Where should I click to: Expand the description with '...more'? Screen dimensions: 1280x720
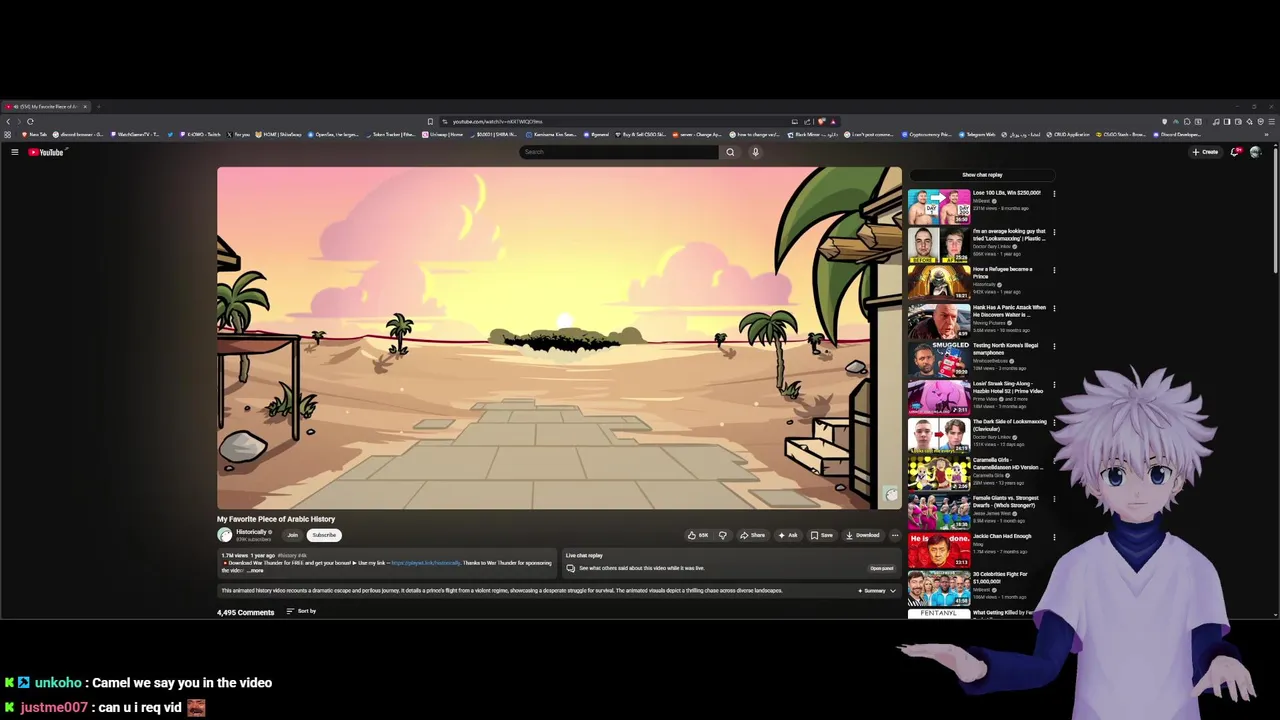click(256, 570)
